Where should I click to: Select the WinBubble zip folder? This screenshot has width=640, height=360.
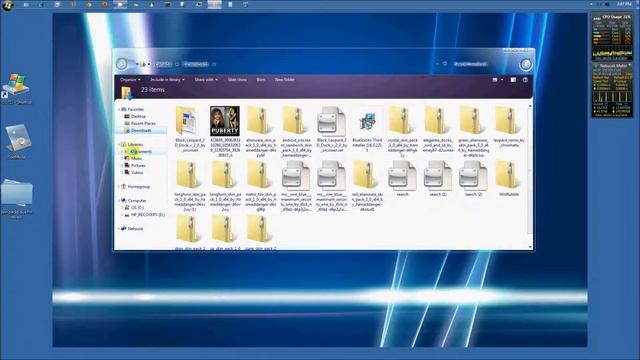click(508, 176)
